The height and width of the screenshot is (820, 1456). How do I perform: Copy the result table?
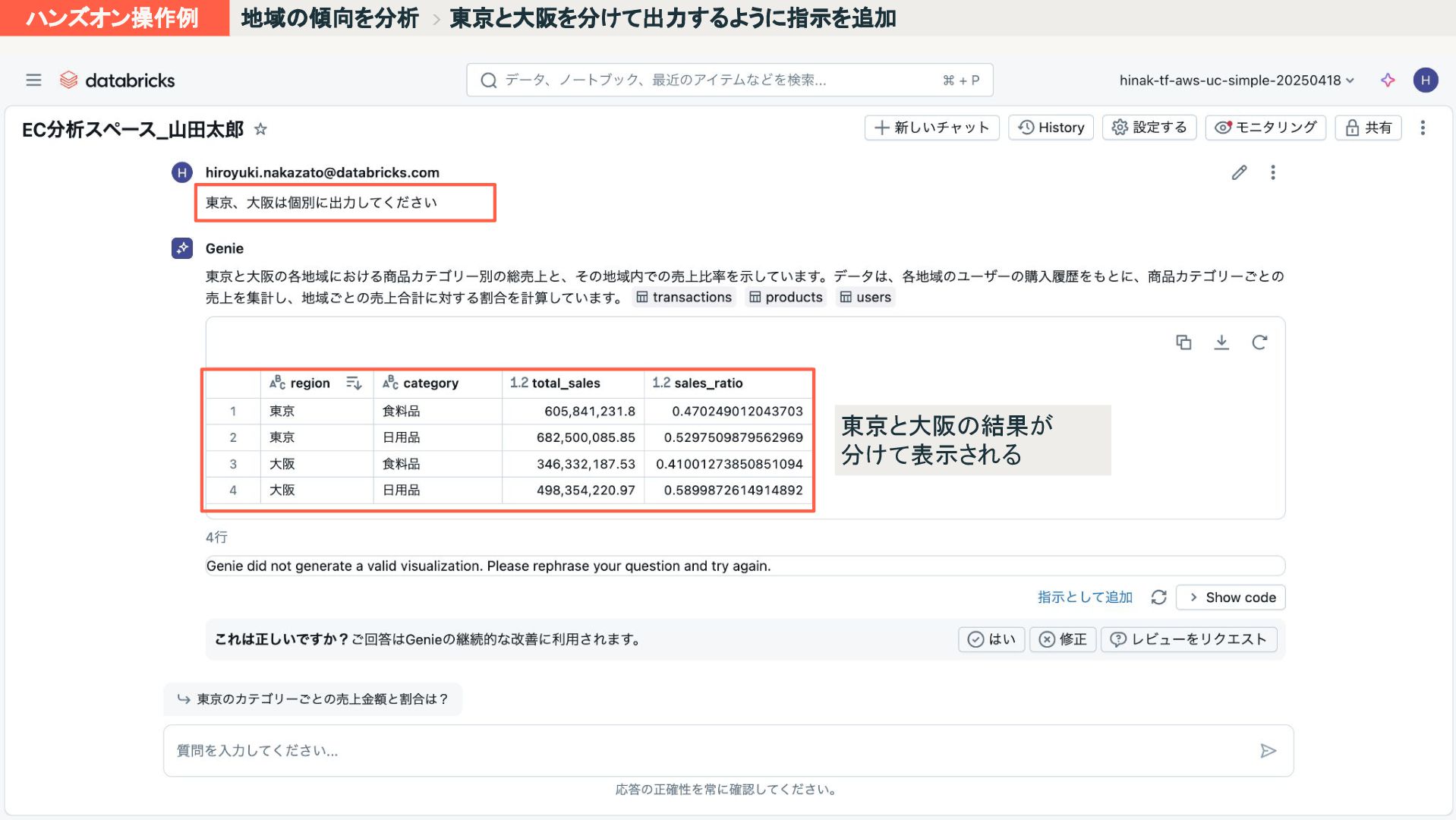coord(1183,342)
